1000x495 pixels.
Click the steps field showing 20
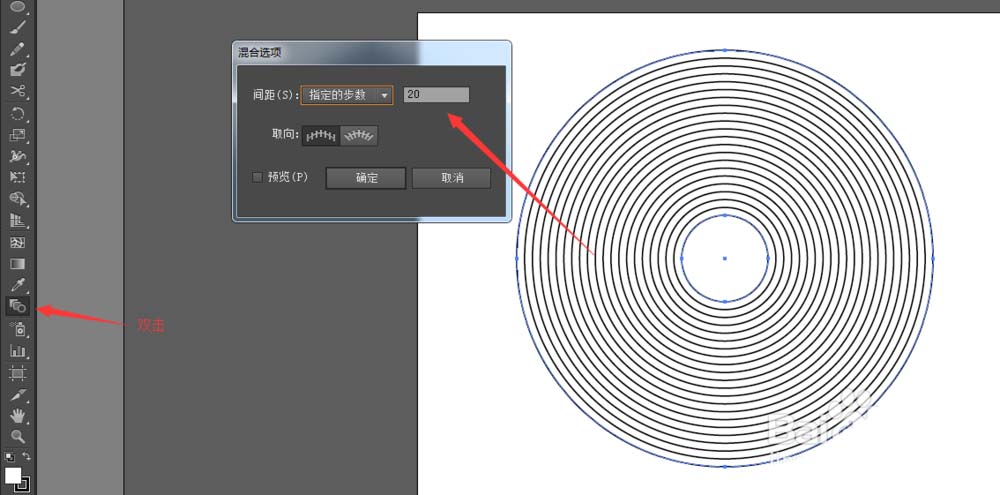436,94
